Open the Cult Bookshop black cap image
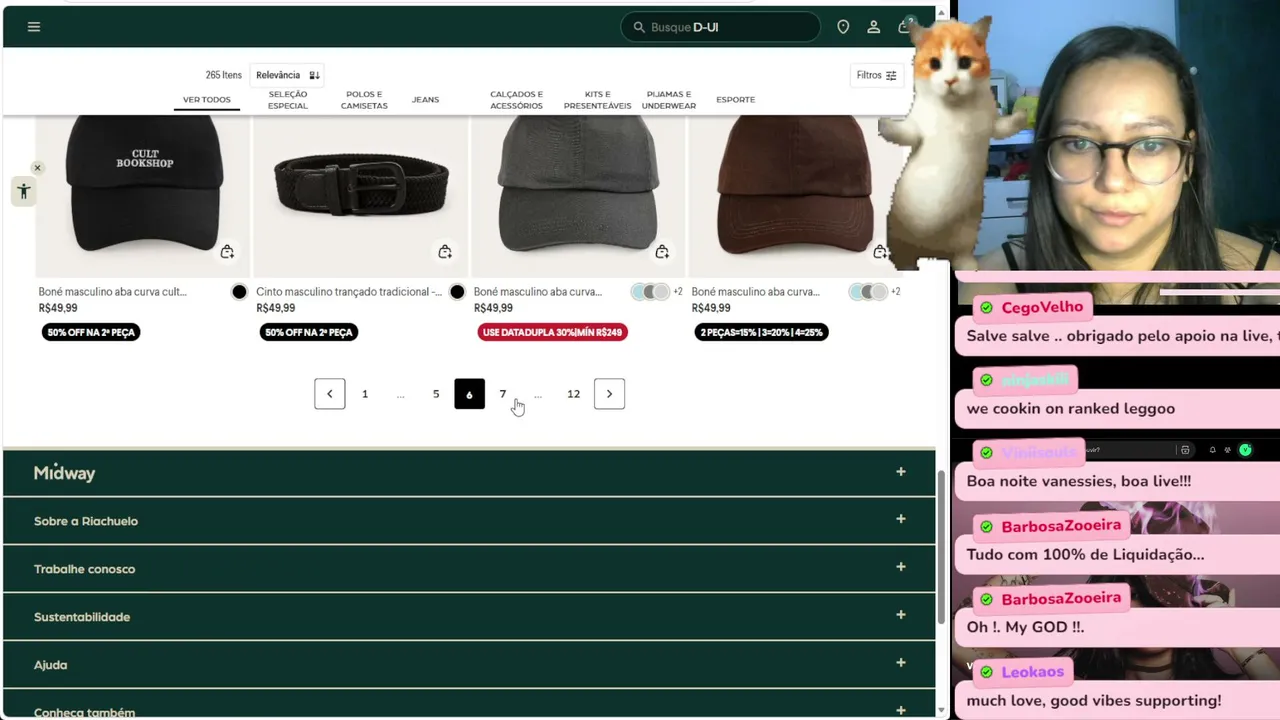Screen dimensions: 1280x720 pos(143,195)
